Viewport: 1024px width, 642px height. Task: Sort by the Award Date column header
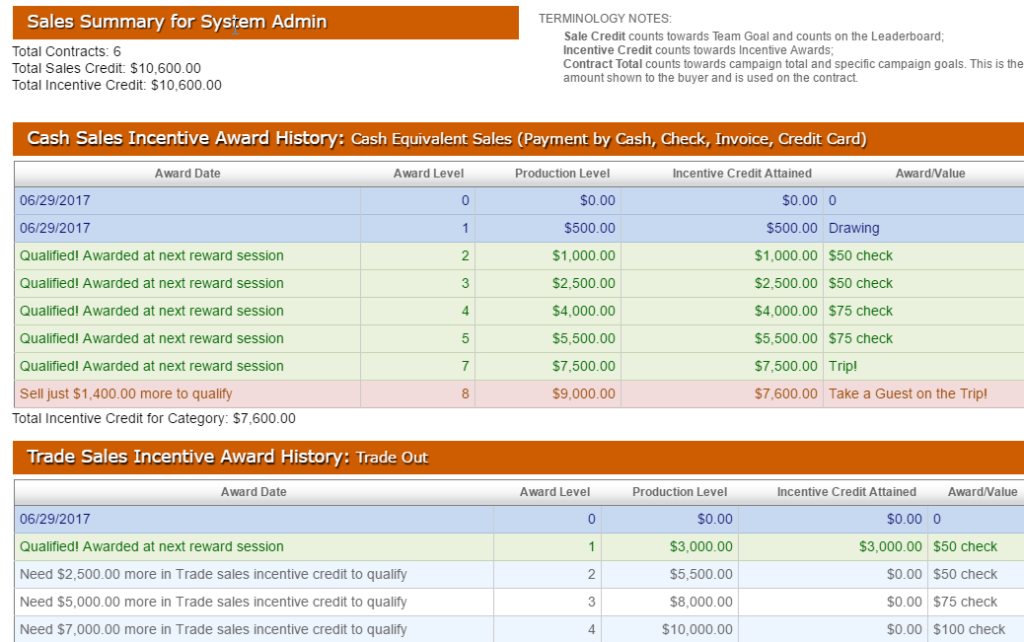[x=188, y=172]
